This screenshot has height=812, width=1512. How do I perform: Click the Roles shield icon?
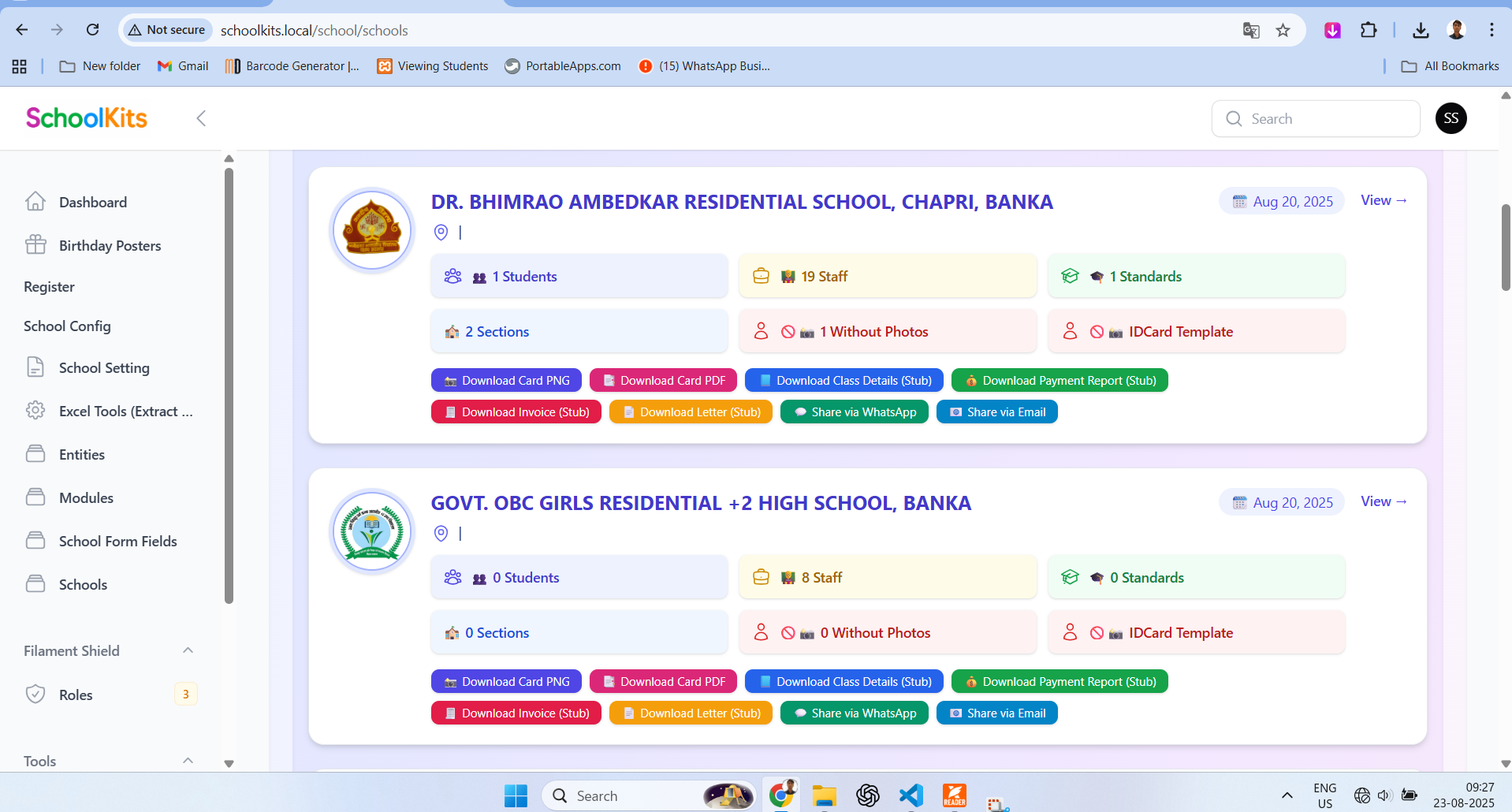[x=35, y=695]
